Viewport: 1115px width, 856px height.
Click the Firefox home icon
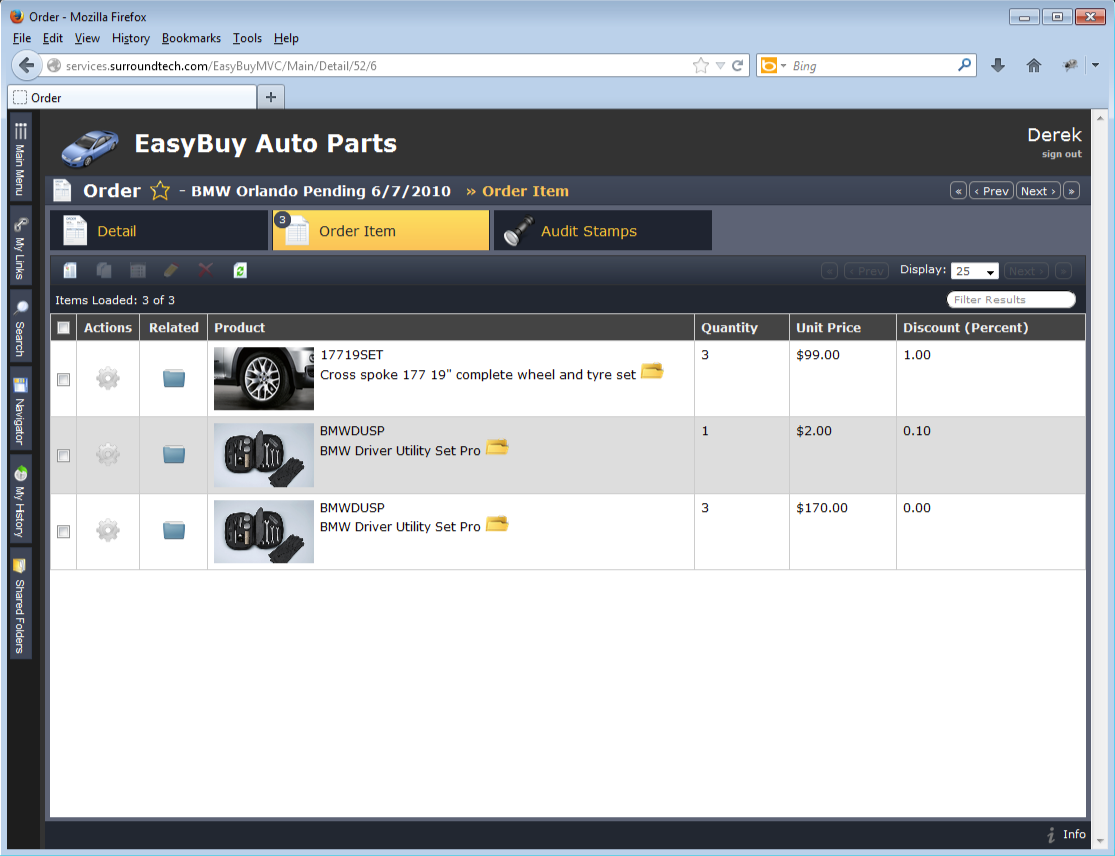(1034, 65)
